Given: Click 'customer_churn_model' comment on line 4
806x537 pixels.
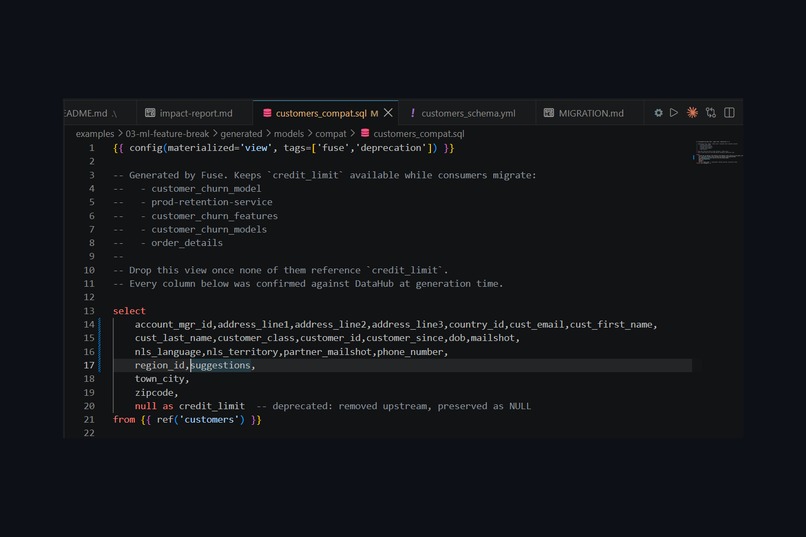Looking at the screenshot, I should click(x=206, y=189).
